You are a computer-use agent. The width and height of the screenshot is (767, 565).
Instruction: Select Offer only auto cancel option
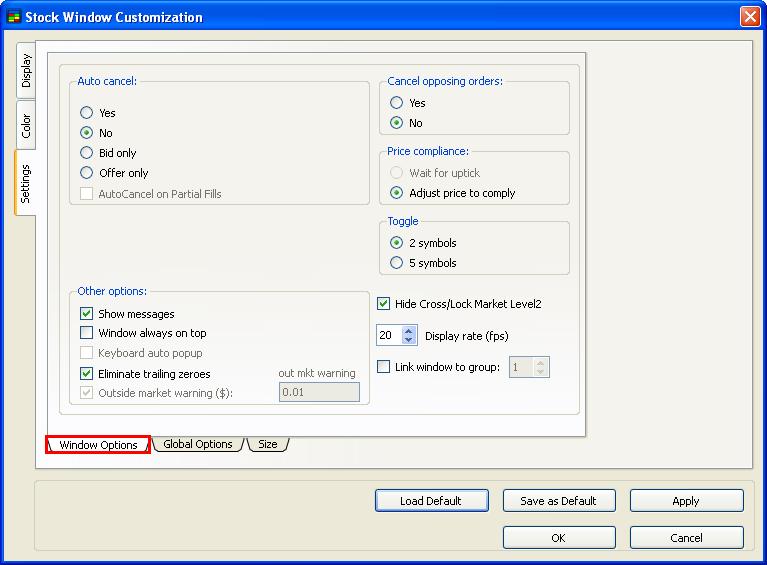[87, 173]
